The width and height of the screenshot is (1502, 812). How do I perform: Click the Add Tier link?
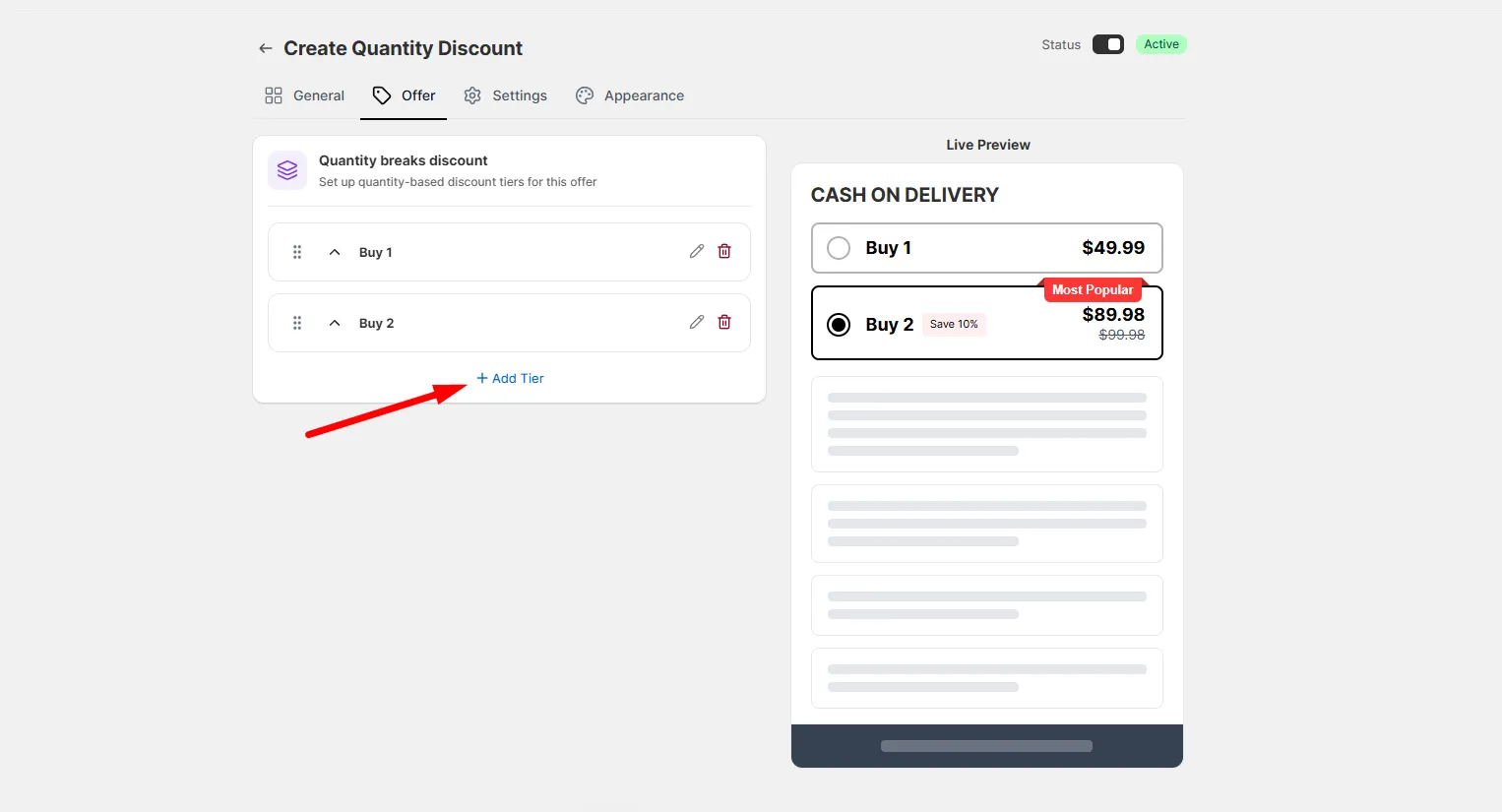510,378
